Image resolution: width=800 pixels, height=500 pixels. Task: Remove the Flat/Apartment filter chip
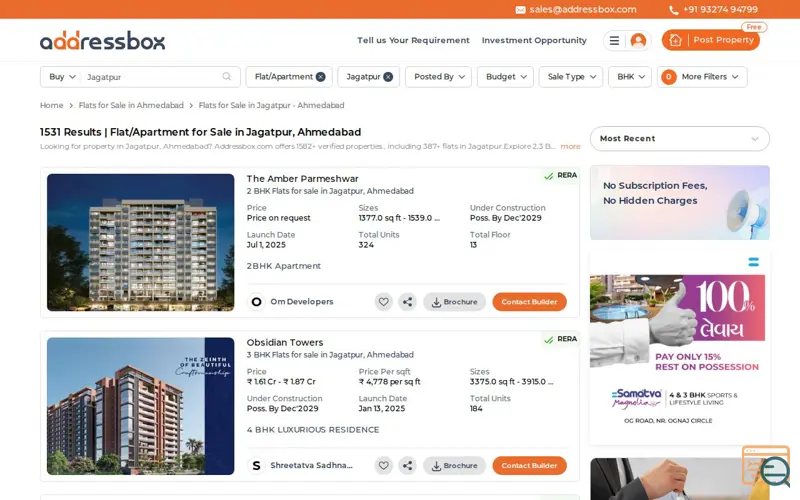(320, 77)
